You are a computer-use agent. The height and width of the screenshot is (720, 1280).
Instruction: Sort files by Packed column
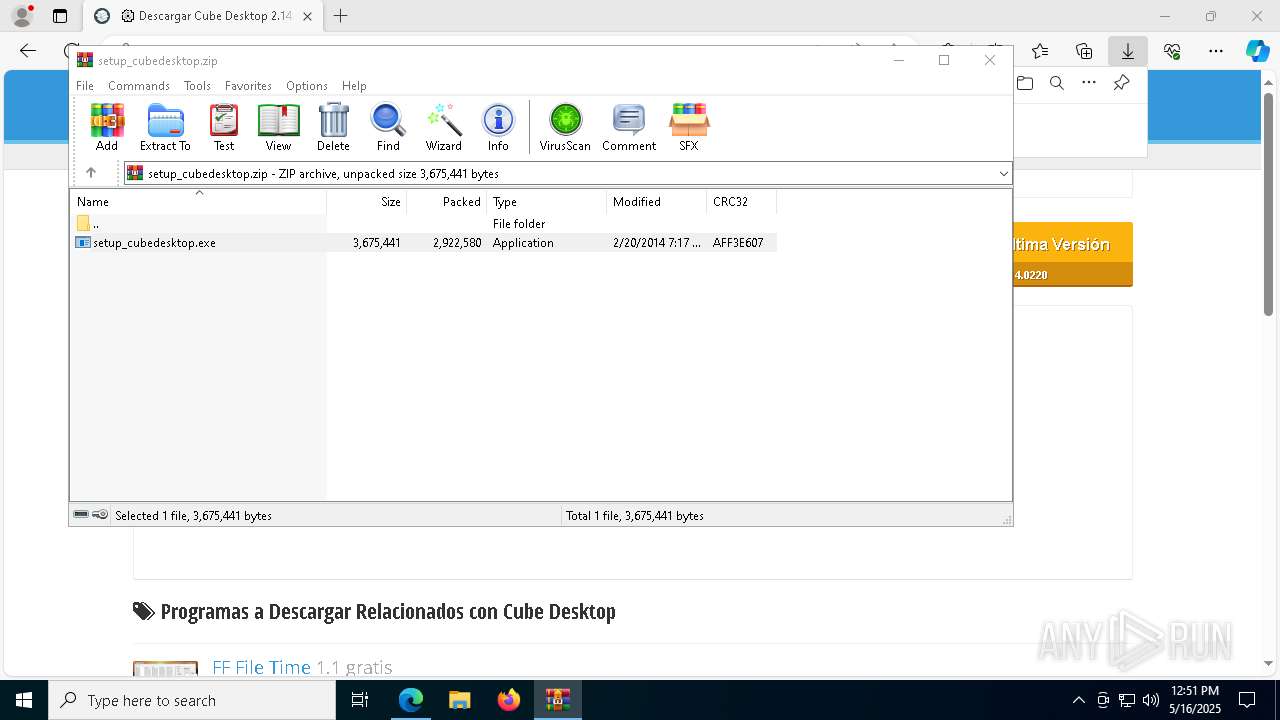pos(447,202)
